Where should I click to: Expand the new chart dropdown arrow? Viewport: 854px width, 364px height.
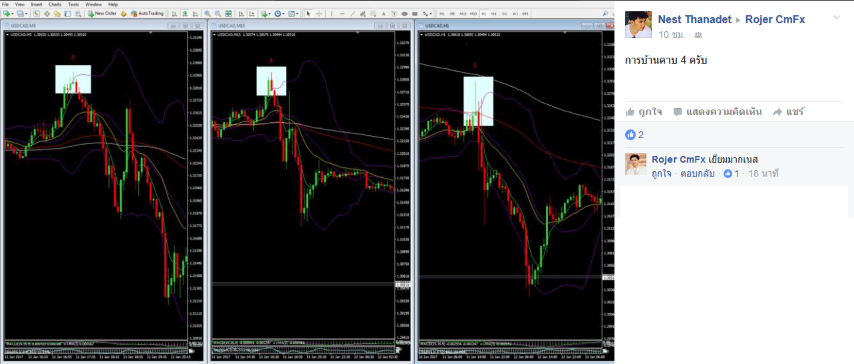pyautogui.click(x=13, y=14)
